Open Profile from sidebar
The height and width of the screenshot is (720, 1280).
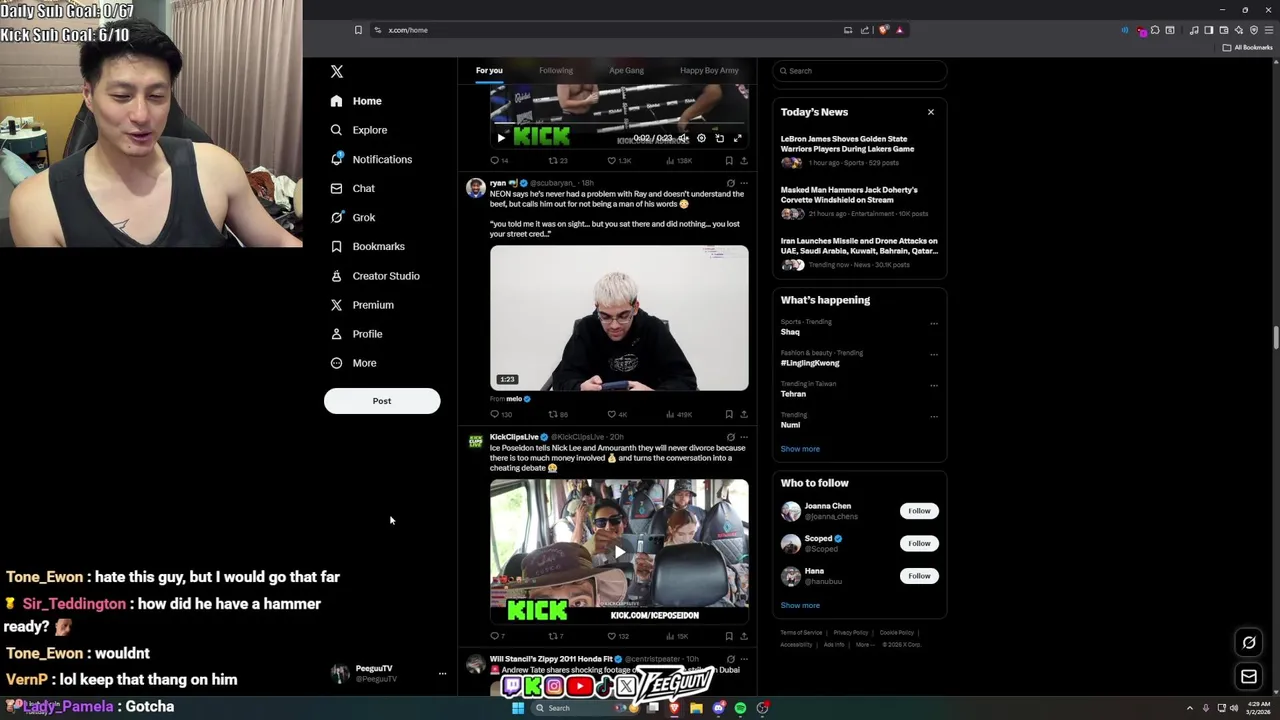[356, 334]
